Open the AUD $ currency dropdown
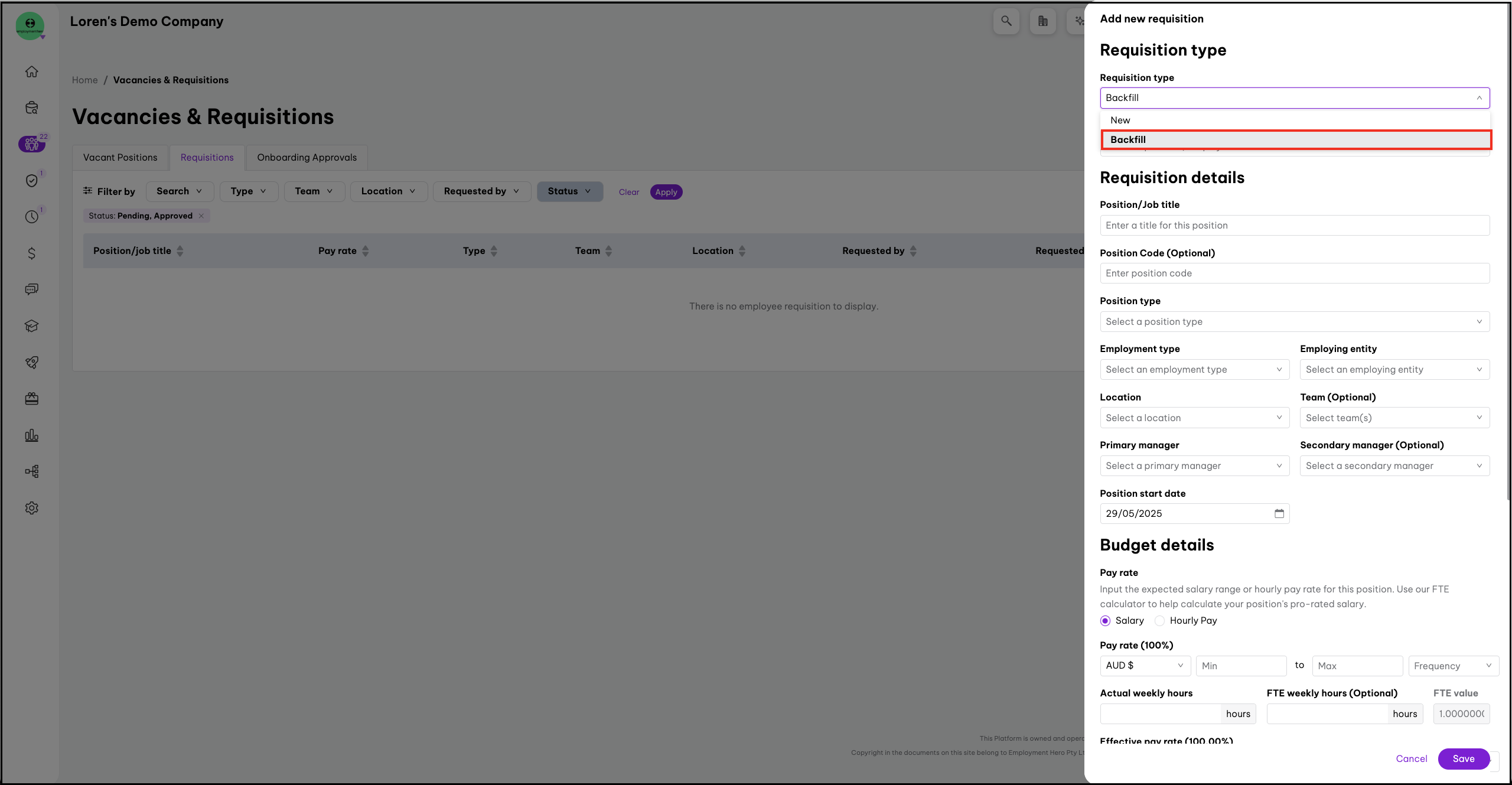Image resolution: width=1512 pixels, height=785 pixels. (x=1144, y=666)
